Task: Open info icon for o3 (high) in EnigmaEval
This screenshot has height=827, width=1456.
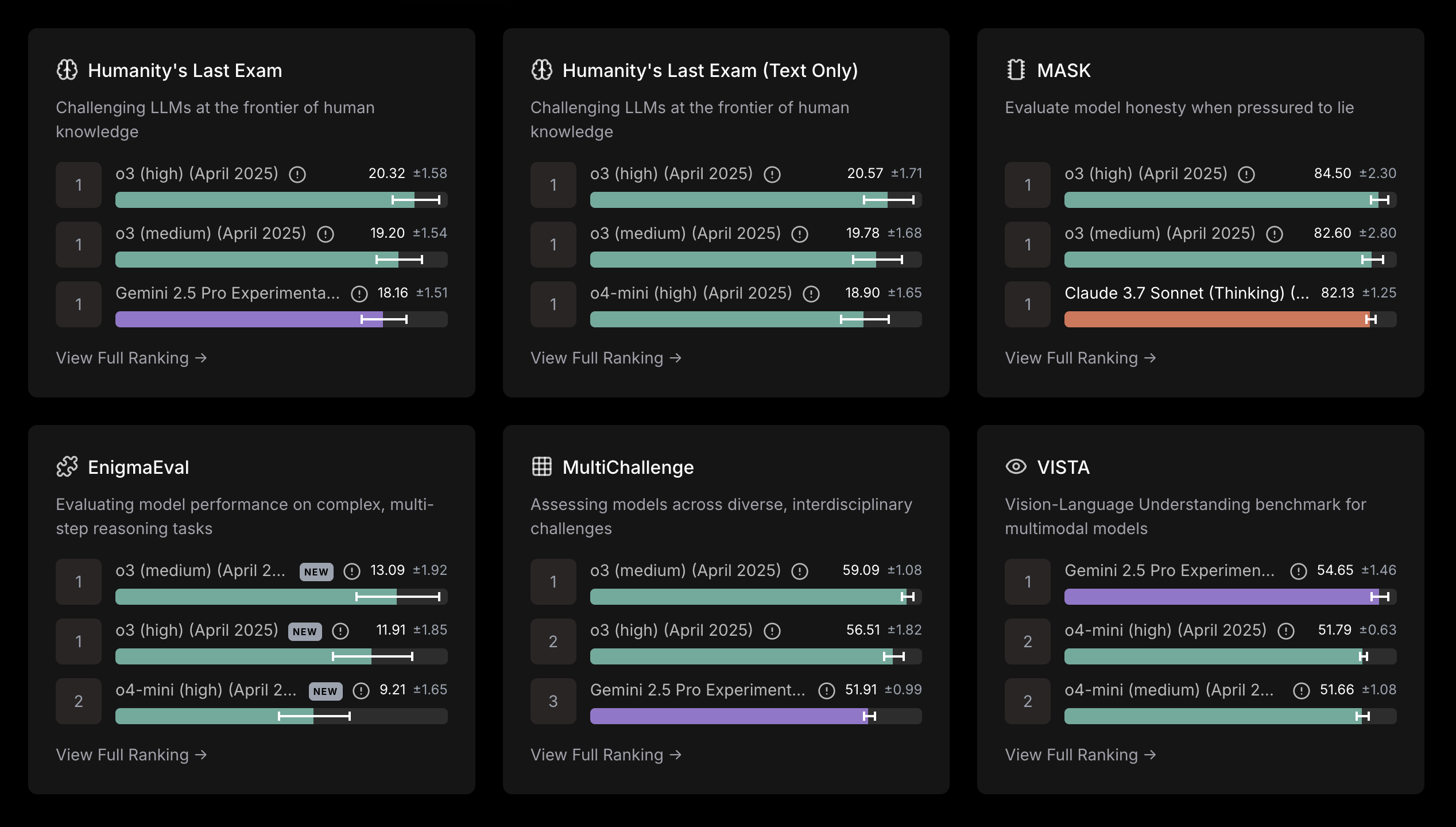Action: pyautogui.click(x=340, y=631)
